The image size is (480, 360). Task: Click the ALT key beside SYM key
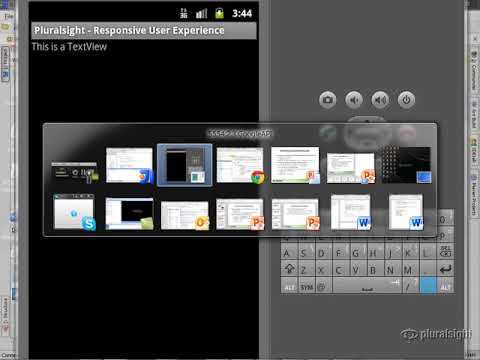(x=289, y=286)
